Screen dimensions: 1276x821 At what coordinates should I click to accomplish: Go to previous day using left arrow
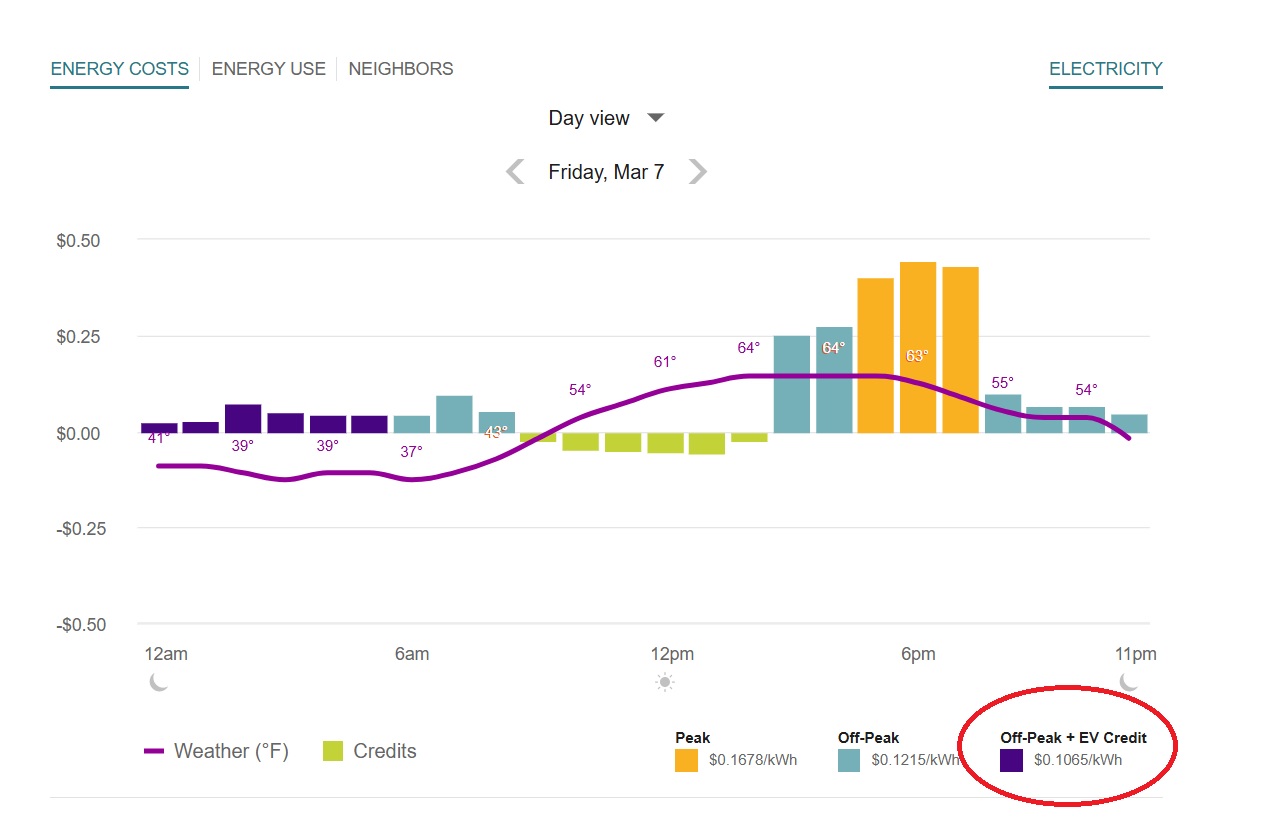point(516,172)
